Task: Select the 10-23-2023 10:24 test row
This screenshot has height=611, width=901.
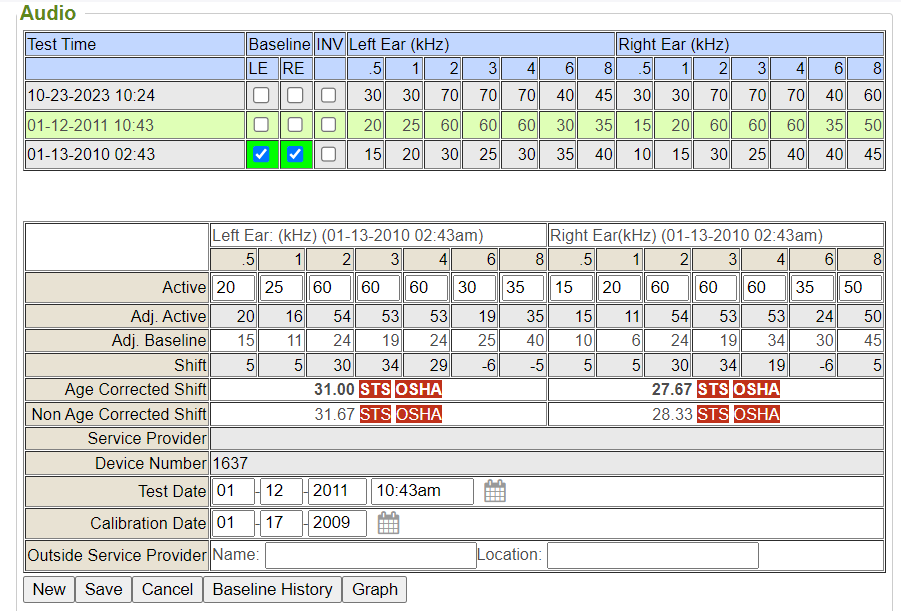Action: click(x=134, y=96)
